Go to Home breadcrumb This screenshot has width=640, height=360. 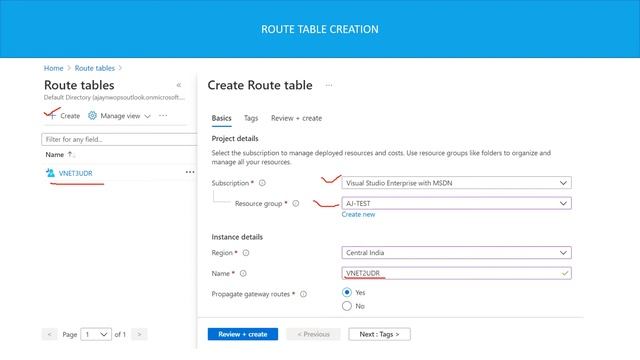(x=53, y=68)
